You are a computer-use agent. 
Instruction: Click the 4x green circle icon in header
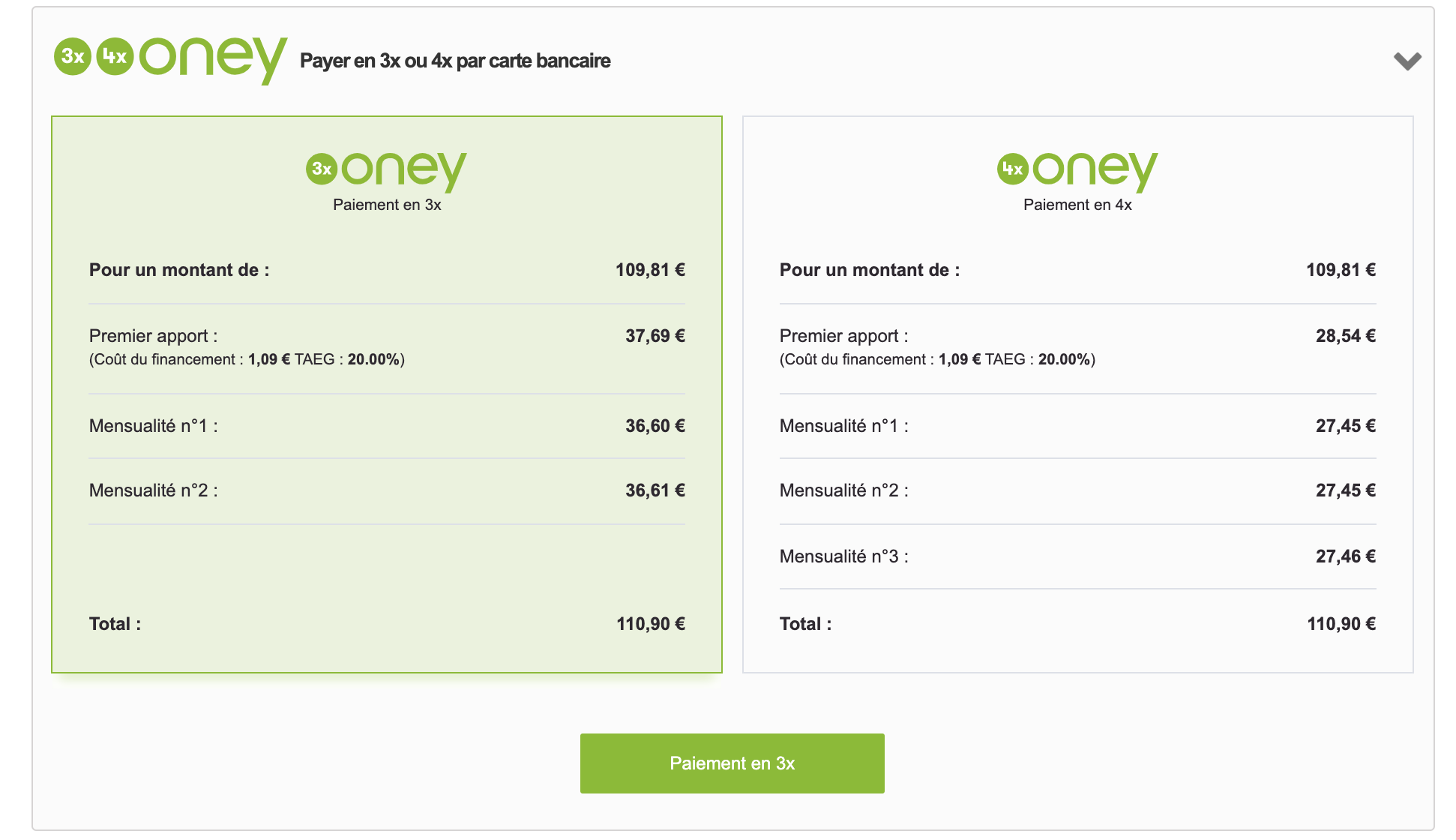[x=115, y=56]
